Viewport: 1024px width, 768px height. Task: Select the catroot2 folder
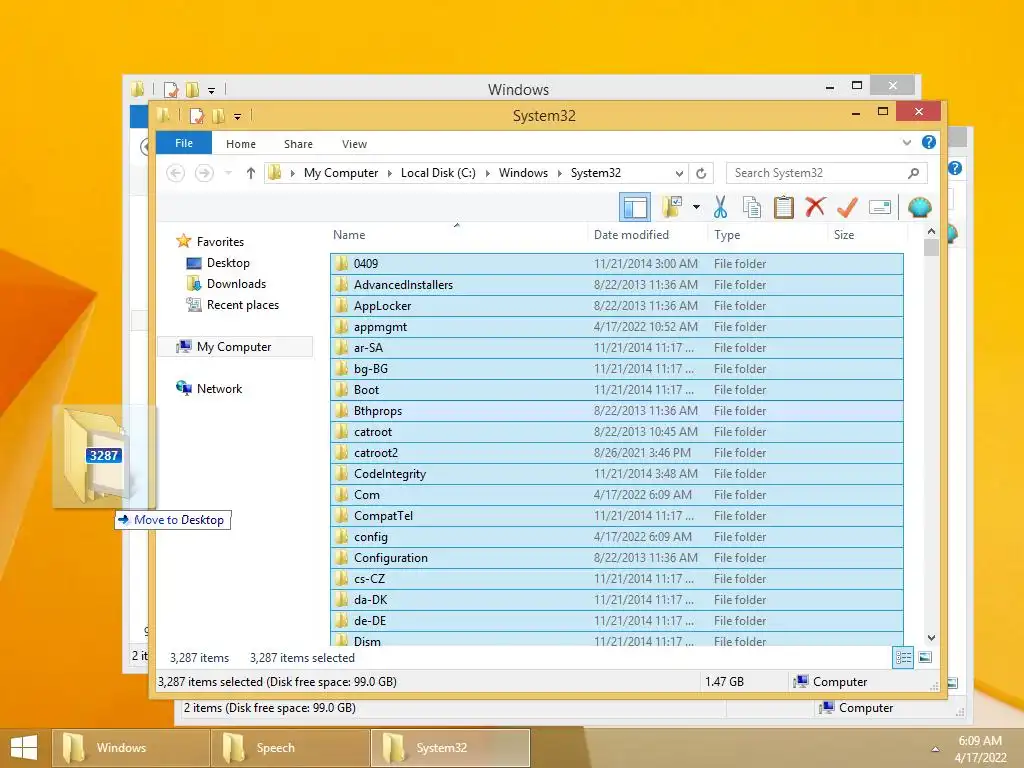click(x=616, y=453)
